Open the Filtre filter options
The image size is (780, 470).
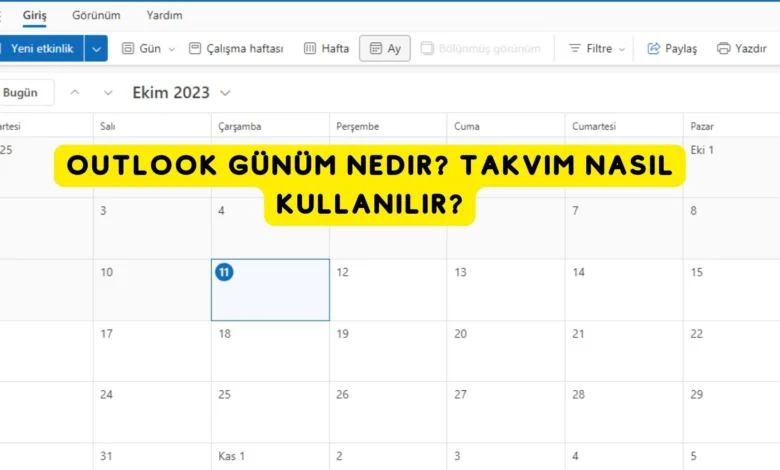click(597, 48)
